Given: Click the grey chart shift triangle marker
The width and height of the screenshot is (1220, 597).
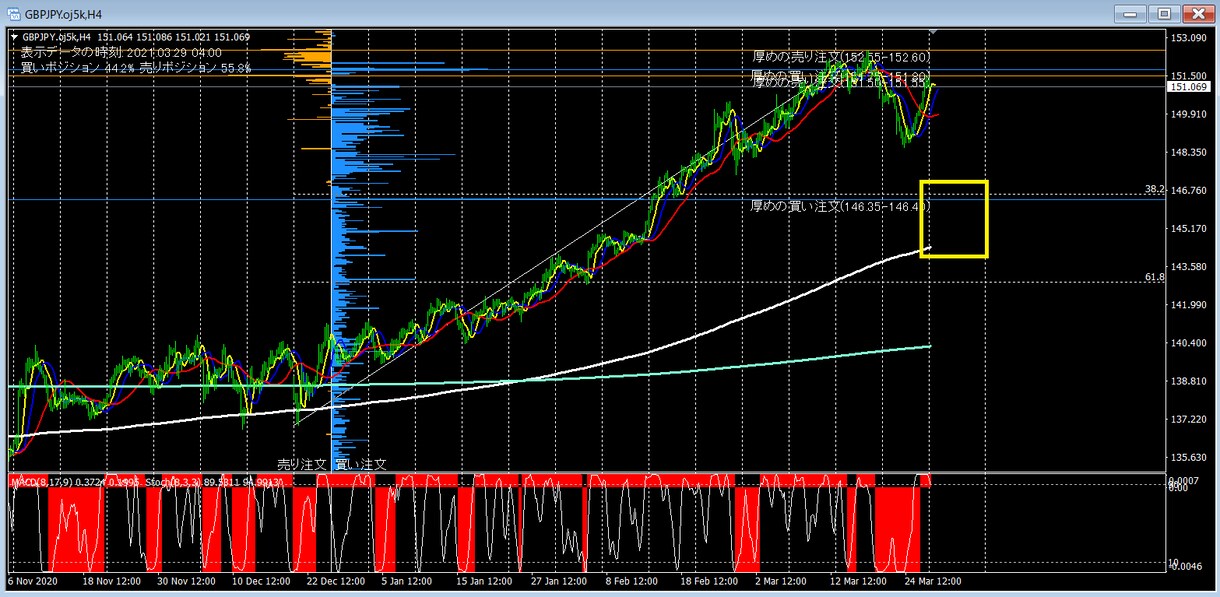Looking at the screenshot, I should coord(933,33).
